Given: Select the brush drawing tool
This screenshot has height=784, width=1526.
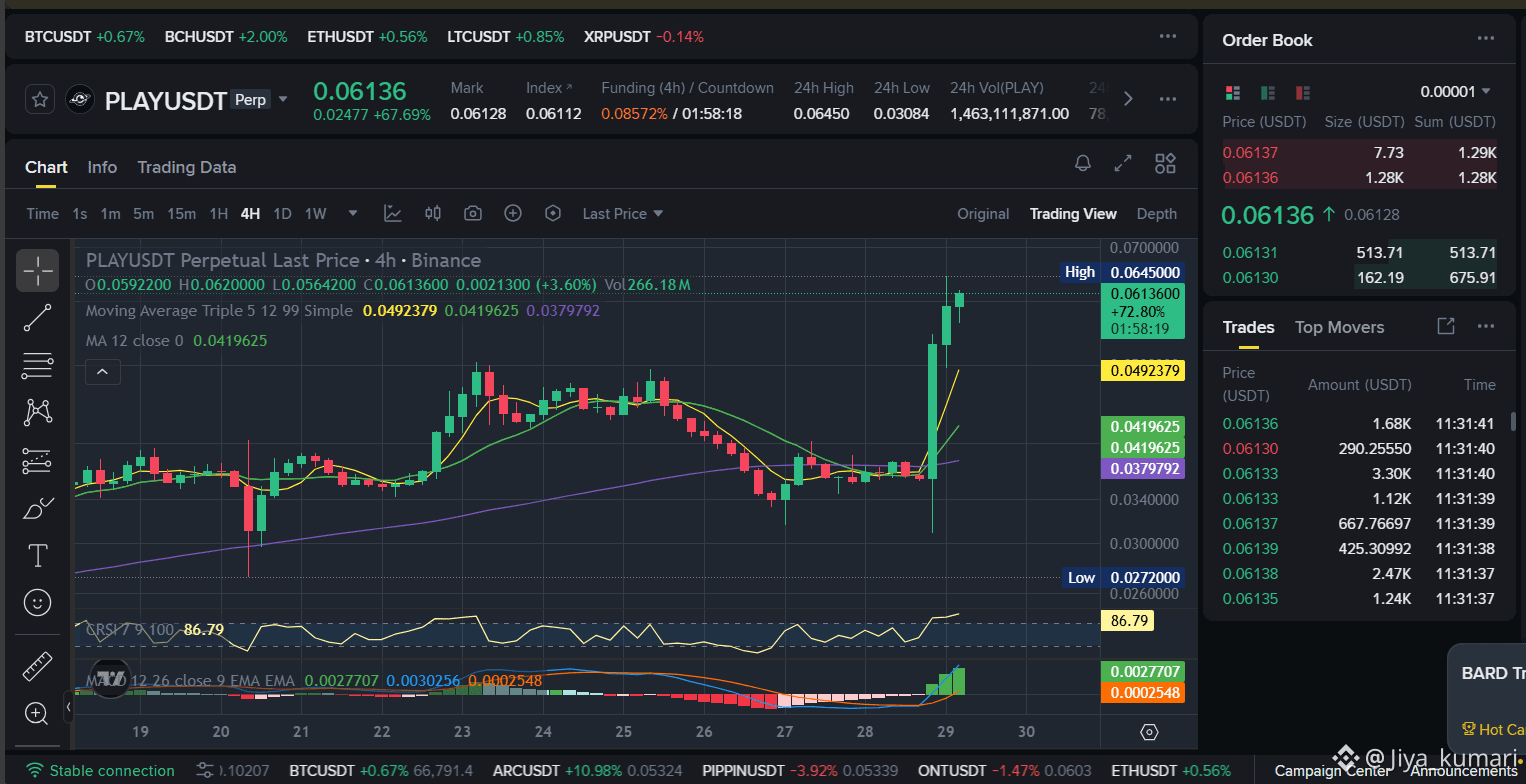Looking at the screenshot, I should coord(37,508).
